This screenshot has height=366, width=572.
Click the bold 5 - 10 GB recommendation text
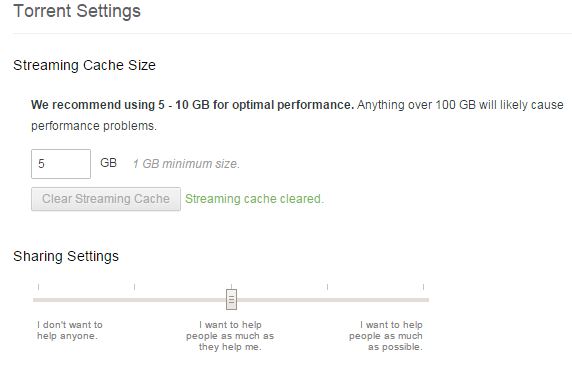coord(192,105)
